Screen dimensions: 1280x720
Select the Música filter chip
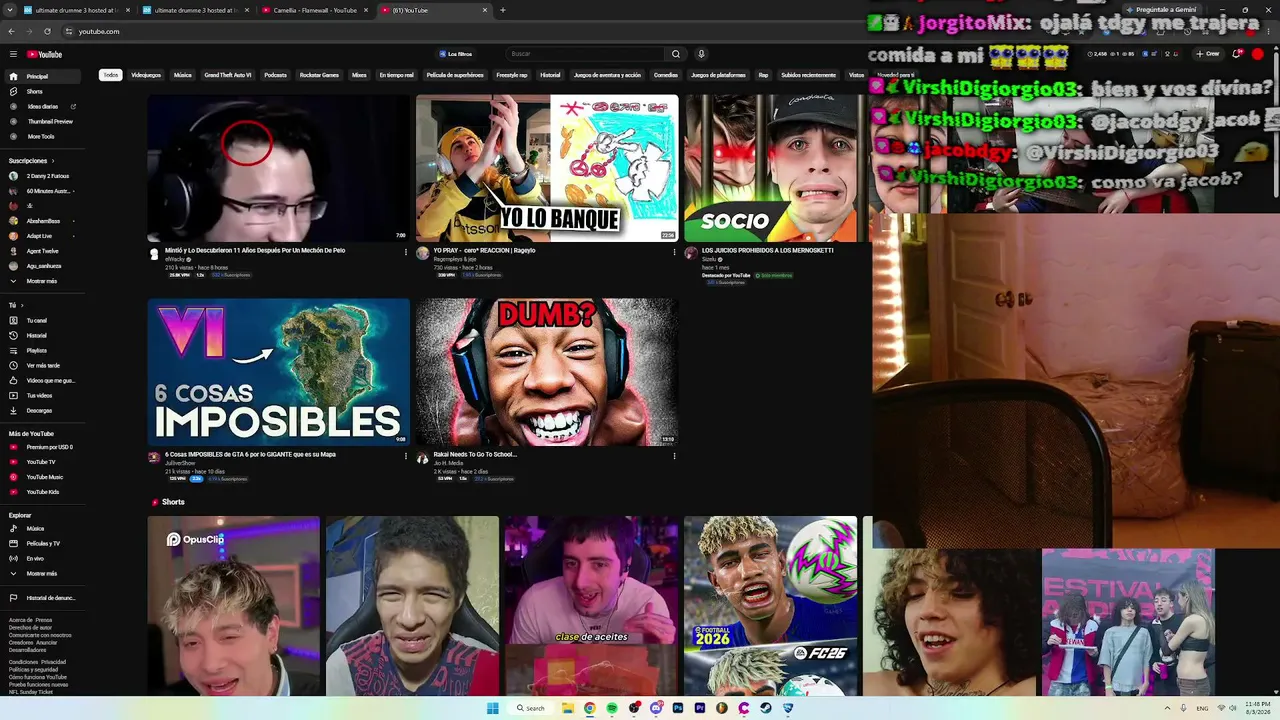[182, 75]
